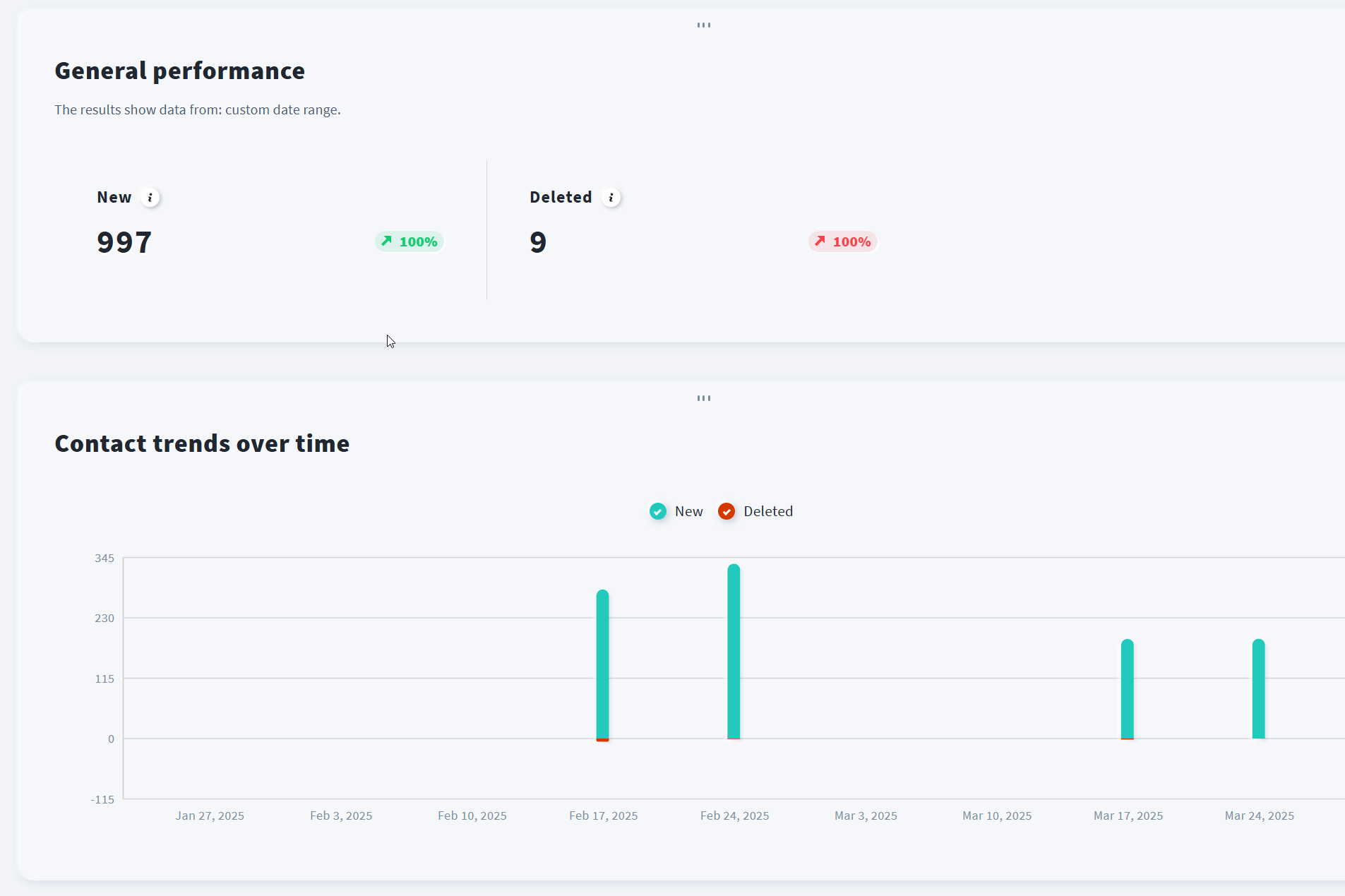Click the green 100% increase badge
The image size is (1345, 896).
pyautogui.click(x=410, y=241)
